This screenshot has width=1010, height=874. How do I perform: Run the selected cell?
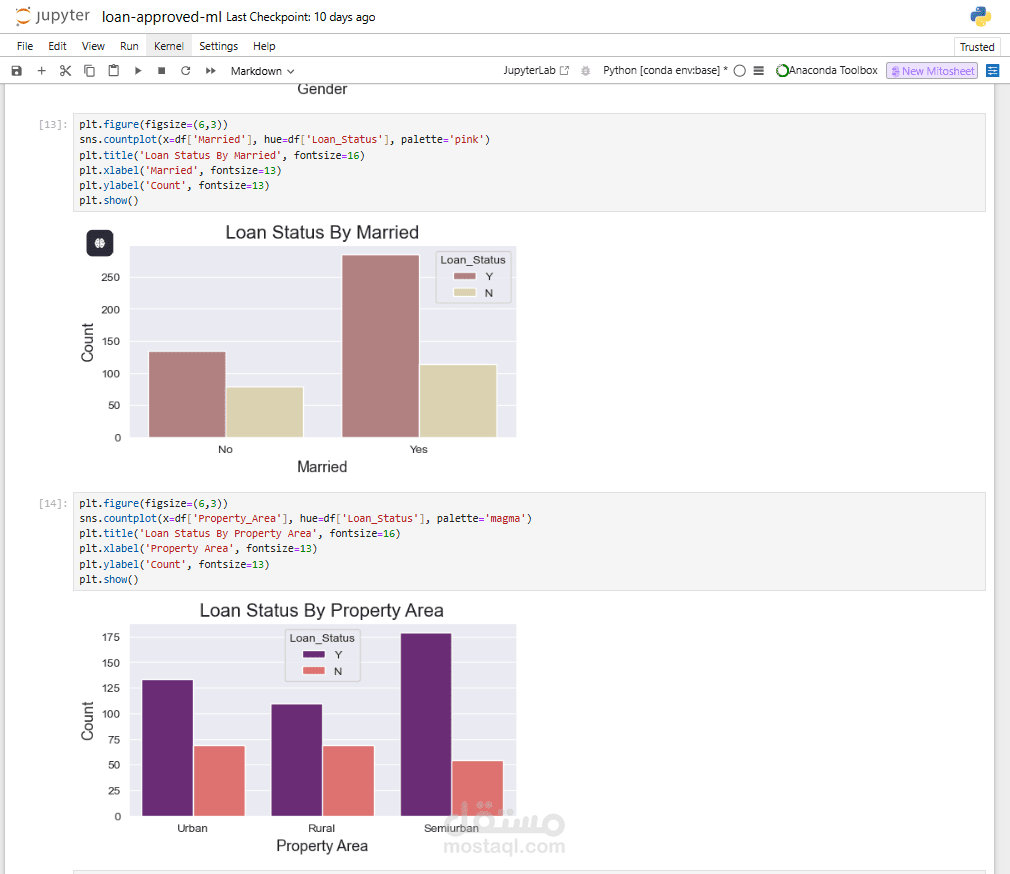(x=138, y=71)
